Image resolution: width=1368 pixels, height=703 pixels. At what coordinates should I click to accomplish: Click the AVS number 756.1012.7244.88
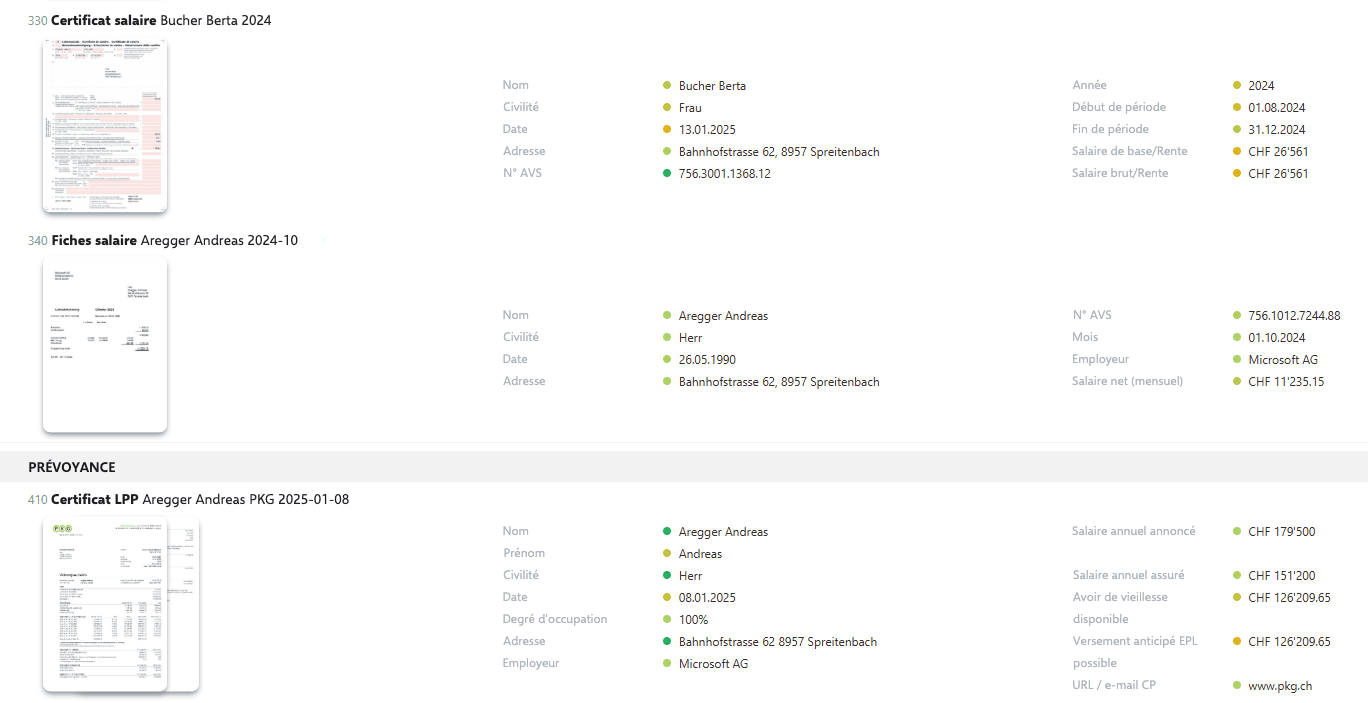[x=1294, y=315]
